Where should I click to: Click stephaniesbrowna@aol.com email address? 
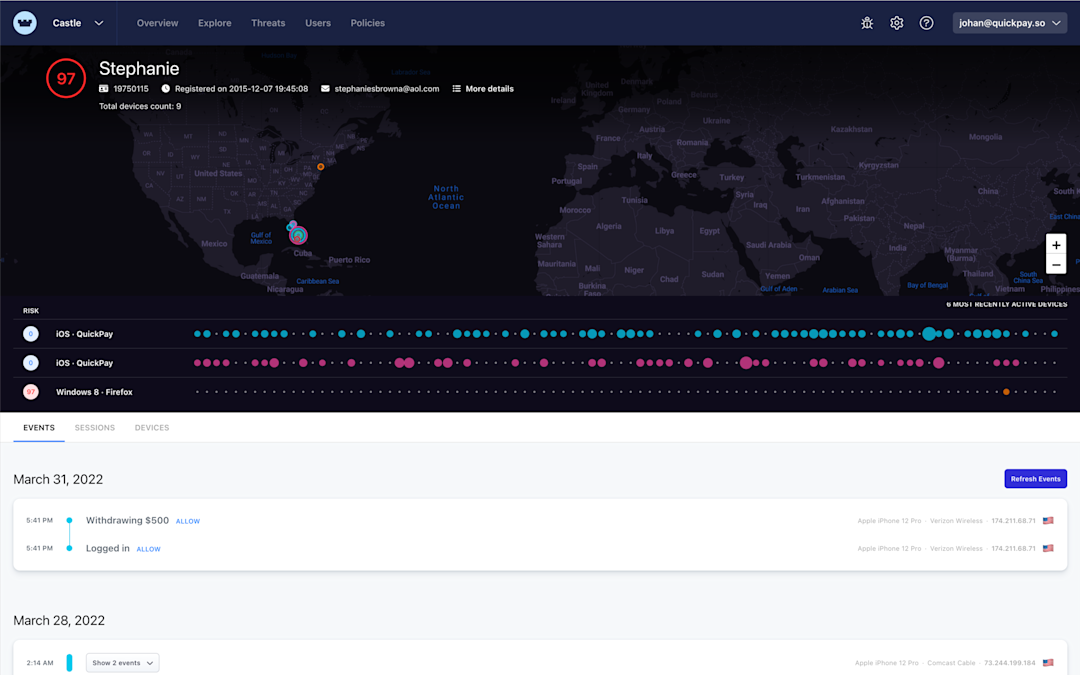(x=386, y=89)
